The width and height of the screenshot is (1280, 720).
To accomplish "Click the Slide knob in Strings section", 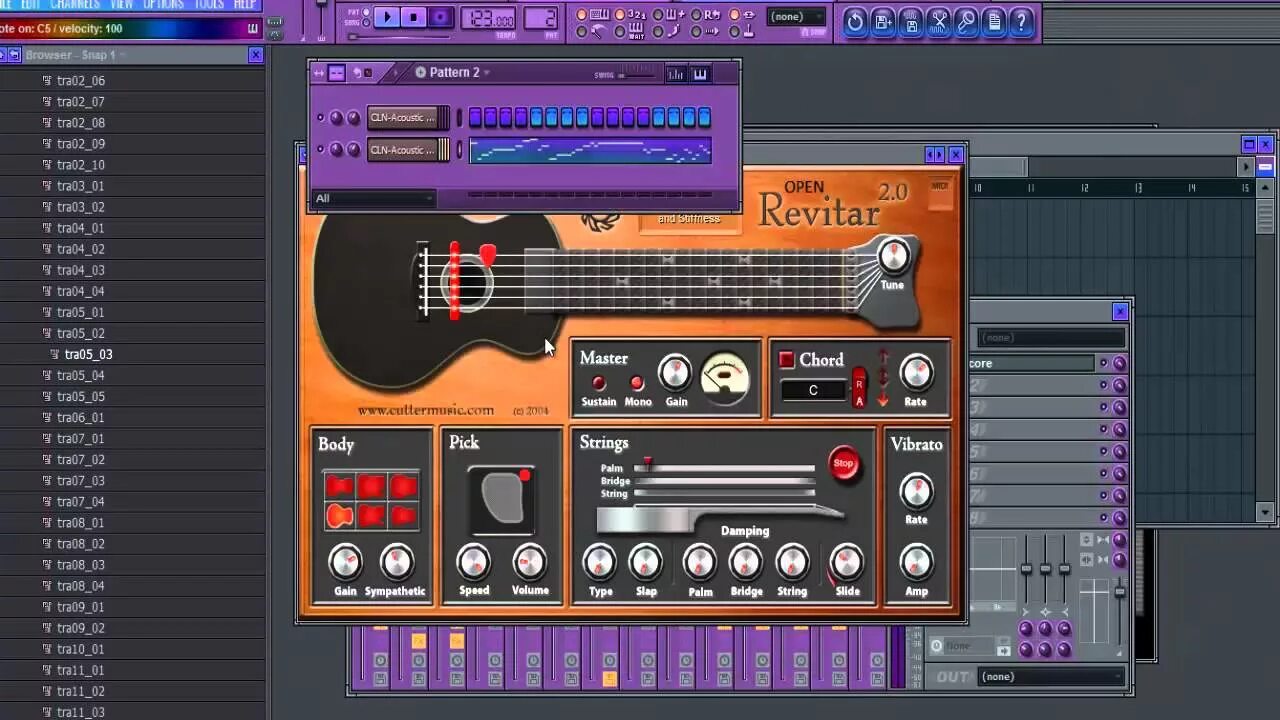I will (846, 563).
